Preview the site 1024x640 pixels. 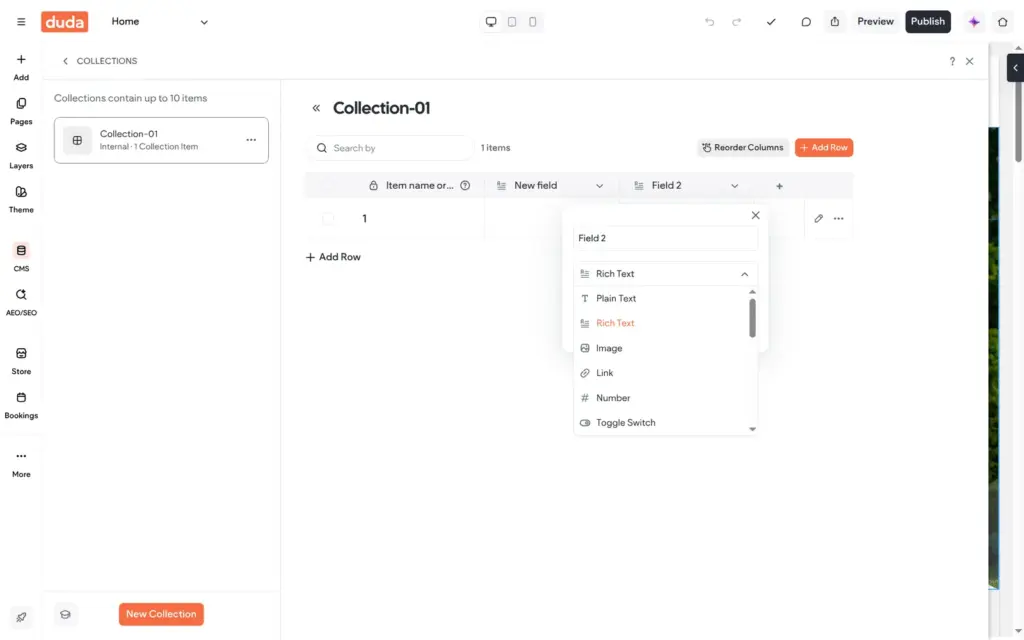[875, 22]
